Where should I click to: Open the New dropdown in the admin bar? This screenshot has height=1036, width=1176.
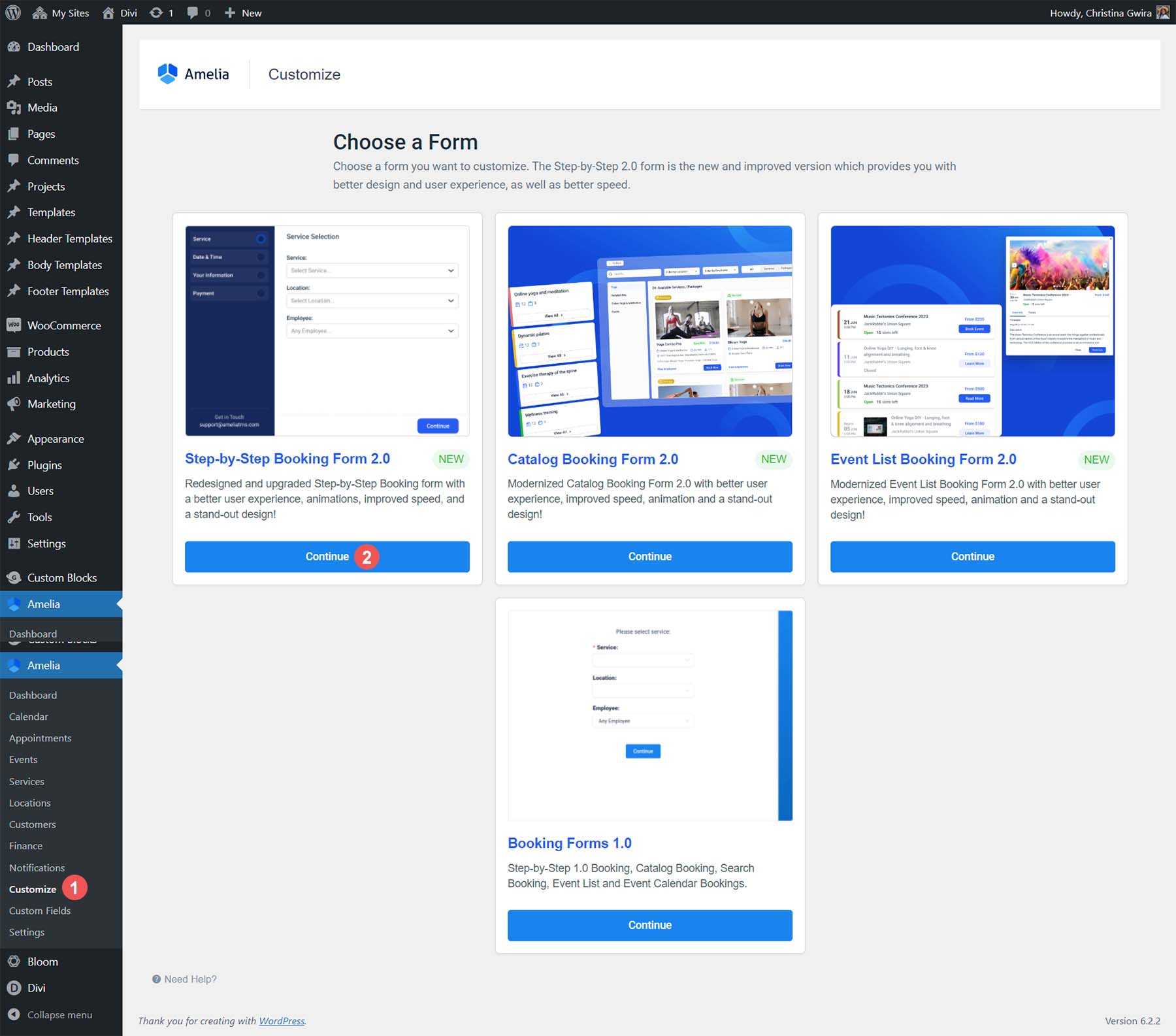(242, 12)
